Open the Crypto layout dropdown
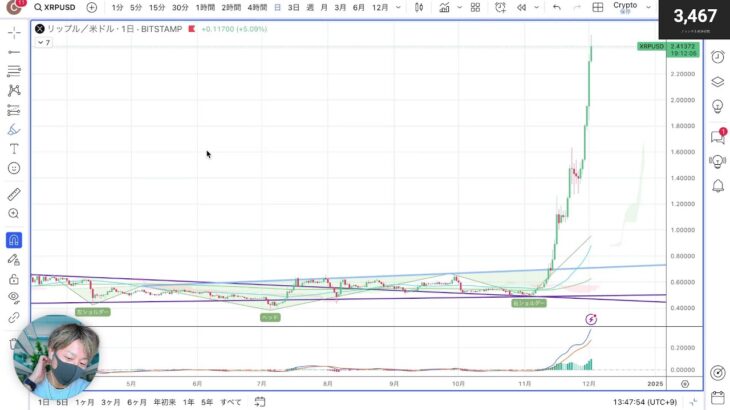This screenshot has height=410, width=730. [x=632, y=7]
